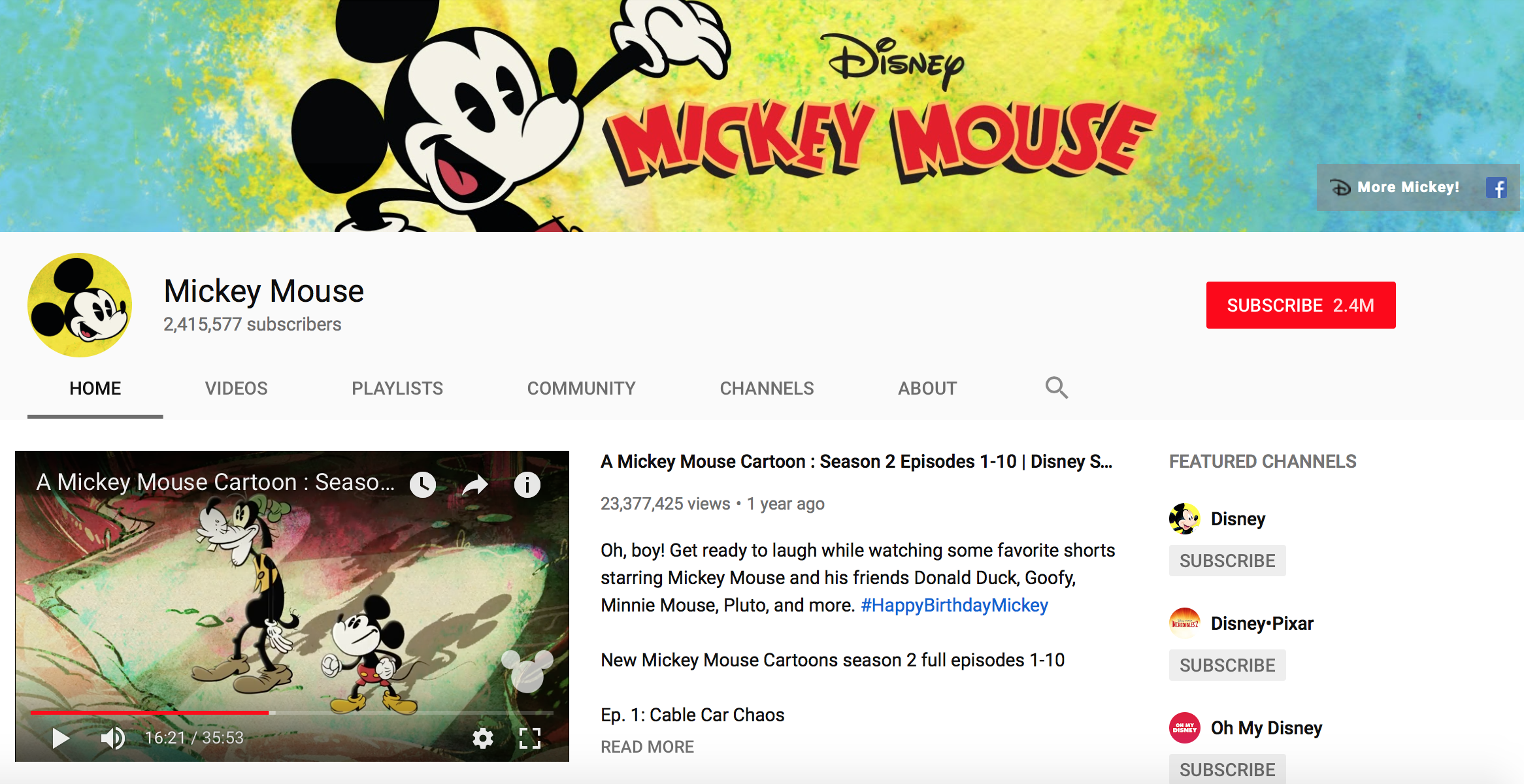Open the COMMUNITY tab

pyautogui.click(x=582, y=389)
